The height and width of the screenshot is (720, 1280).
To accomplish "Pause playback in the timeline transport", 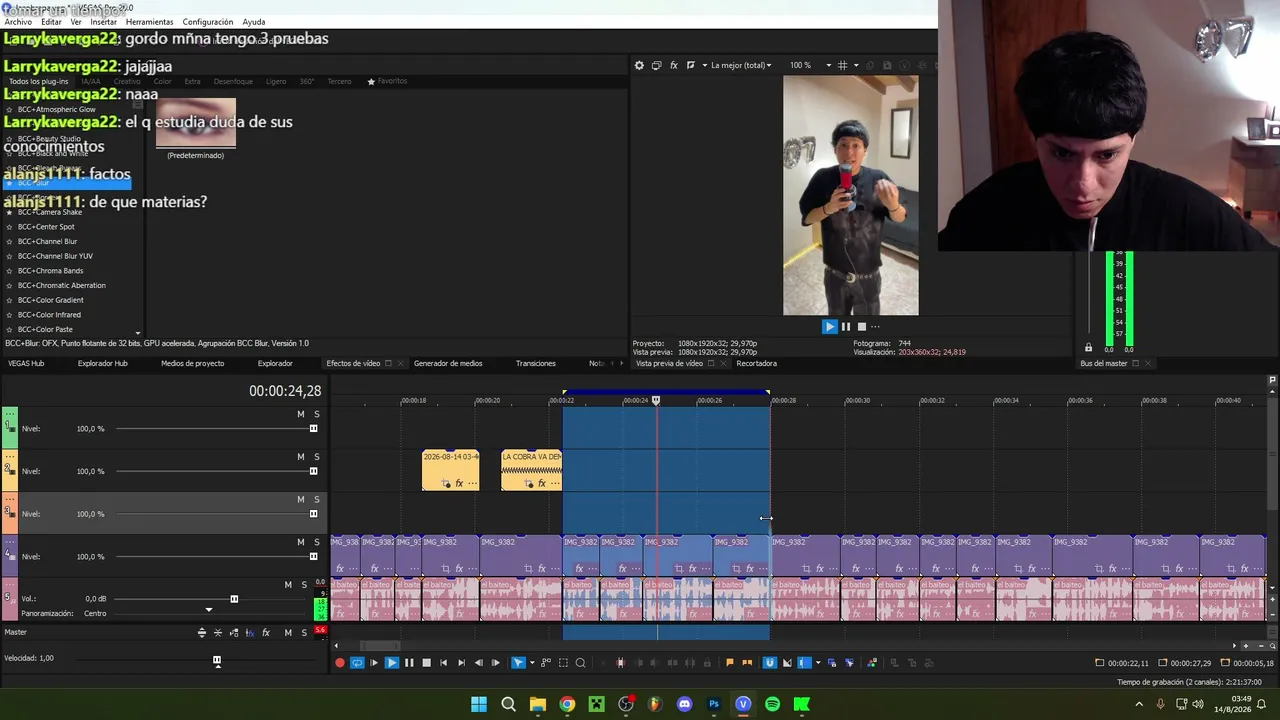I will coord(409,662).
